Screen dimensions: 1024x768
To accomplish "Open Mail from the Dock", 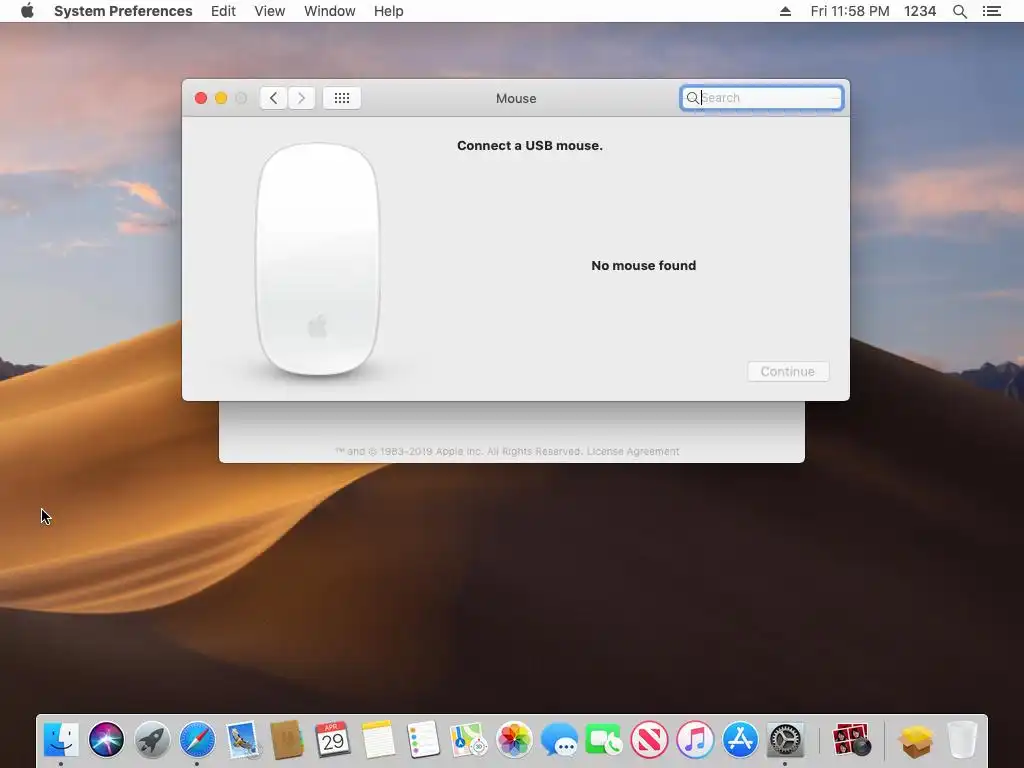I will click(x=243, y=740).
